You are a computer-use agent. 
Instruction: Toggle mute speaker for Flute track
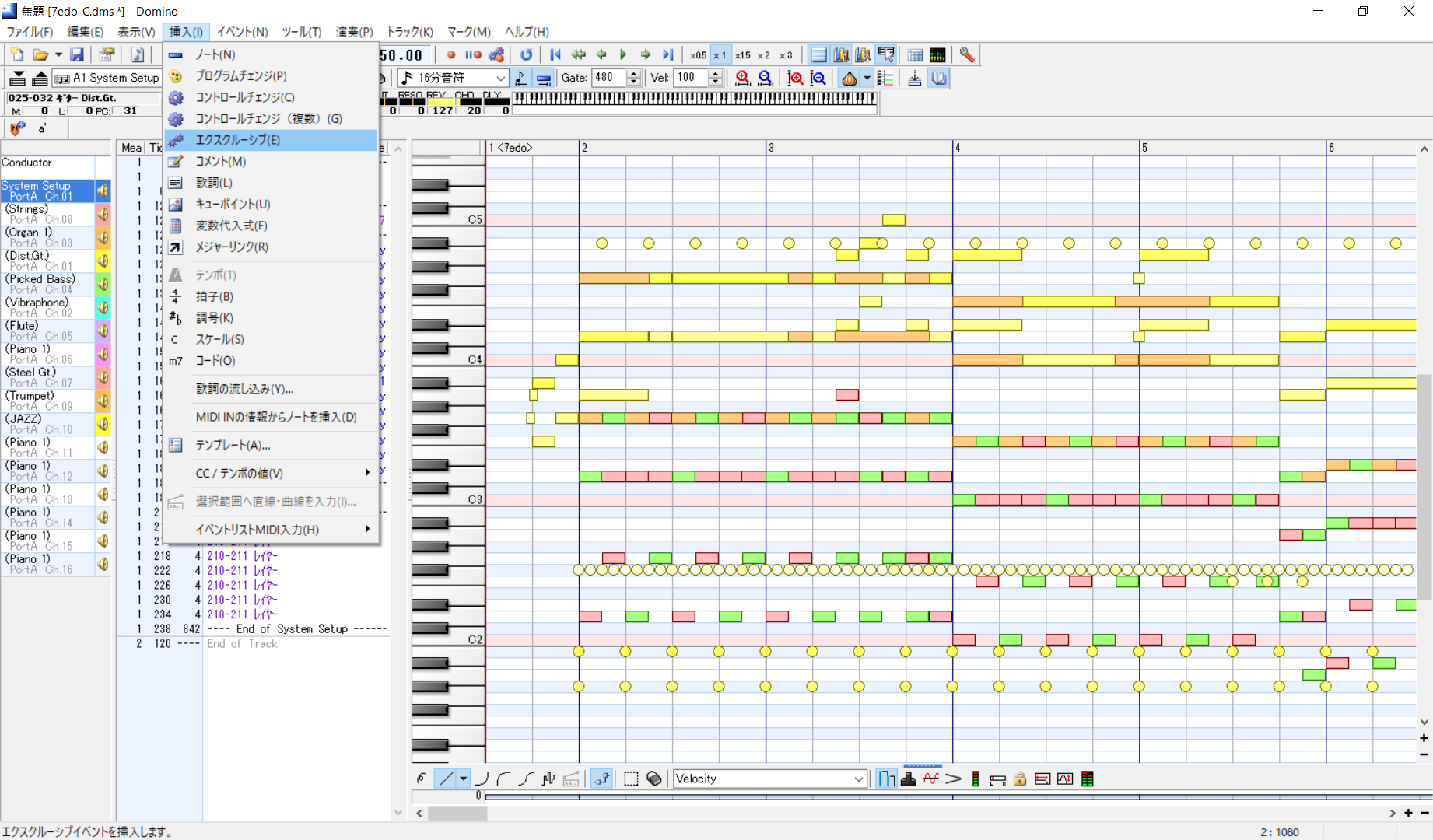pyautogui.click(x=103, y=331)
